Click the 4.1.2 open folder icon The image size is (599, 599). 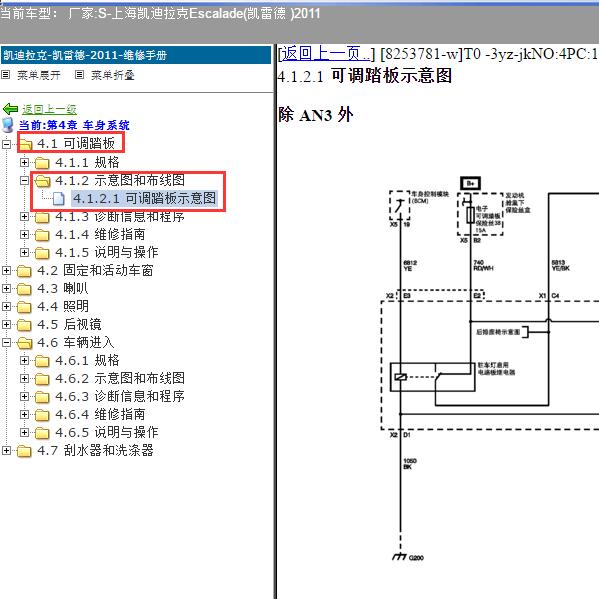coord(42,180)
